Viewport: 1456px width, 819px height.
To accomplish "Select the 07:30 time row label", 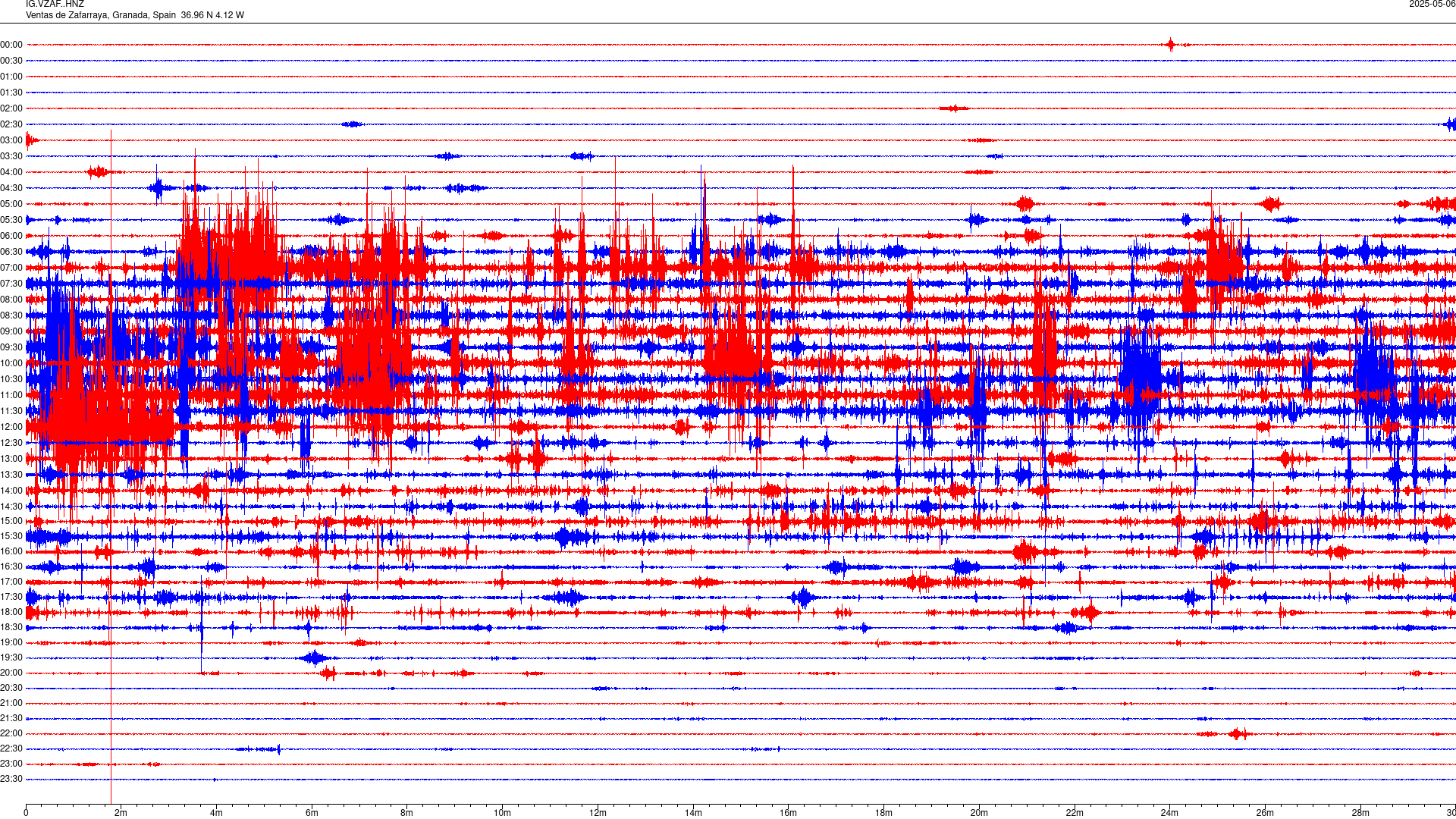I will pyautogui.click(x=11, y=284).
